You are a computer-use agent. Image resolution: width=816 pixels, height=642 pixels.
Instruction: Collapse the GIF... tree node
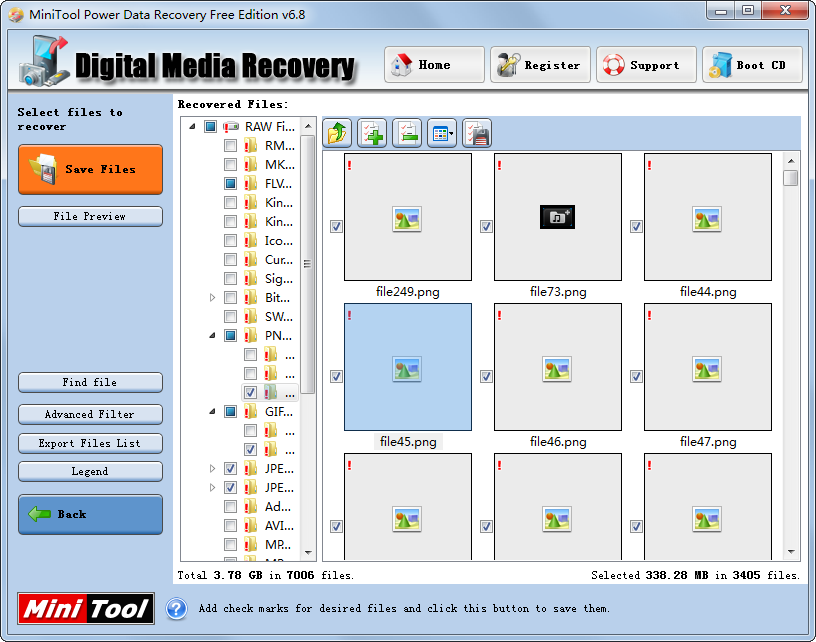click(x=212, y=412)
